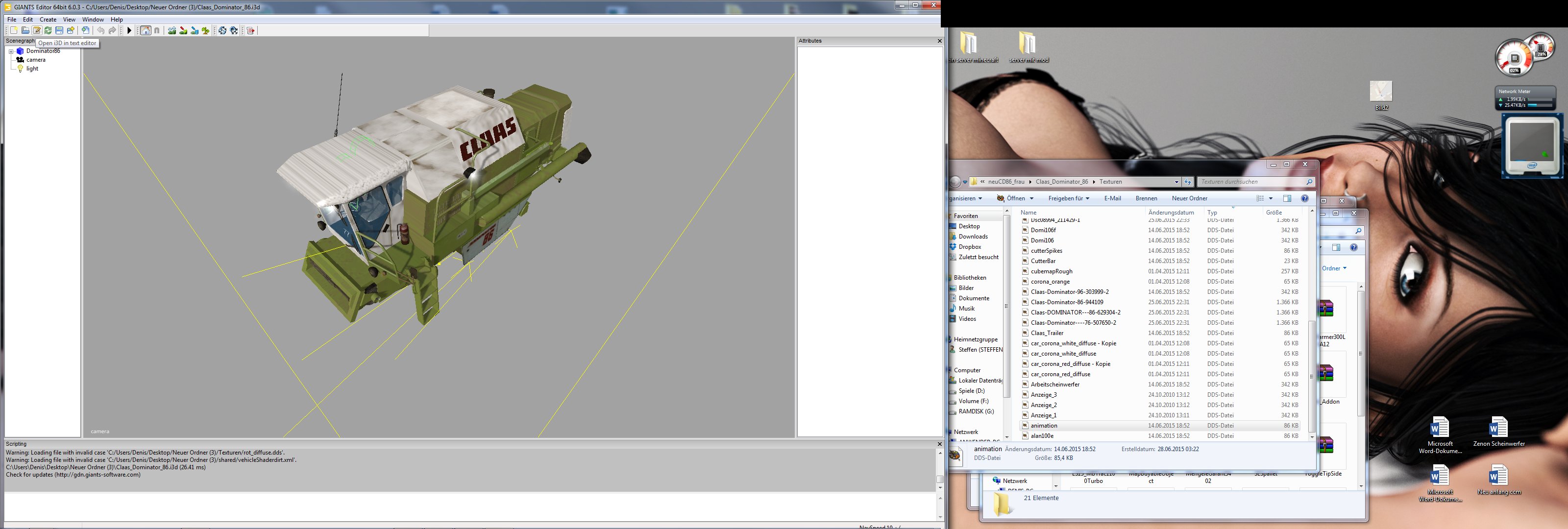The image size is (1568, 529).
Task: Click the blue circular arrows toolbar icon
Action: [222, 30]
